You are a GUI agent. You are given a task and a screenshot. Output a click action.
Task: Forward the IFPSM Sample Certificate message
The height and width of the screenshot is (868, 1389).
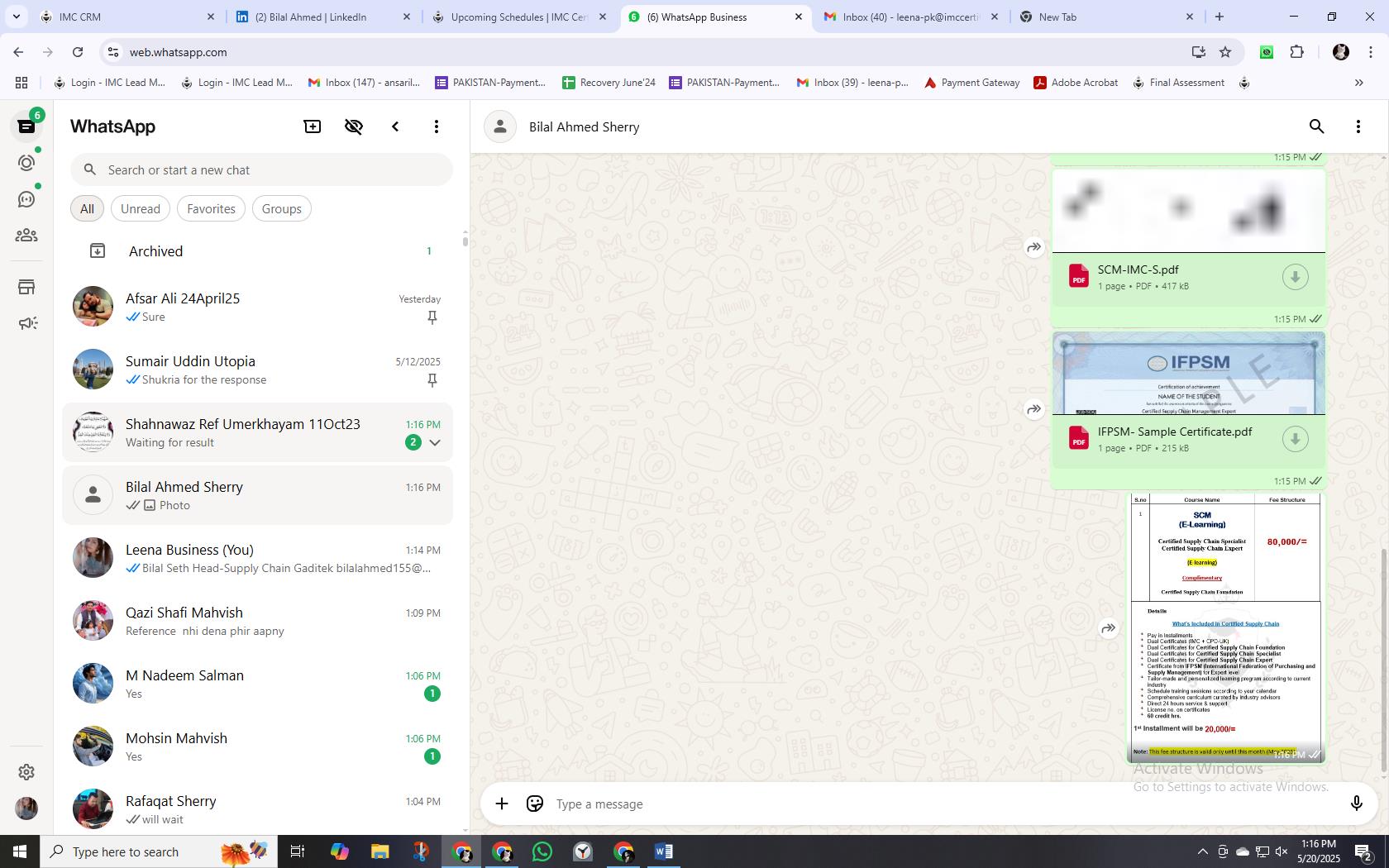(1034, 409)
